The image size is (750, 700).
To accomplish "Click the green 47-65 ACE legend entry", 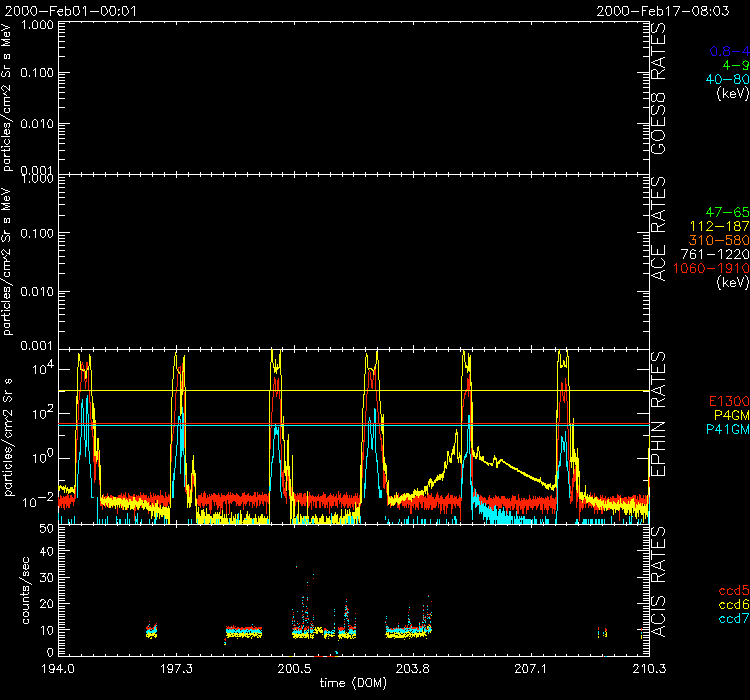I will 726,214.
